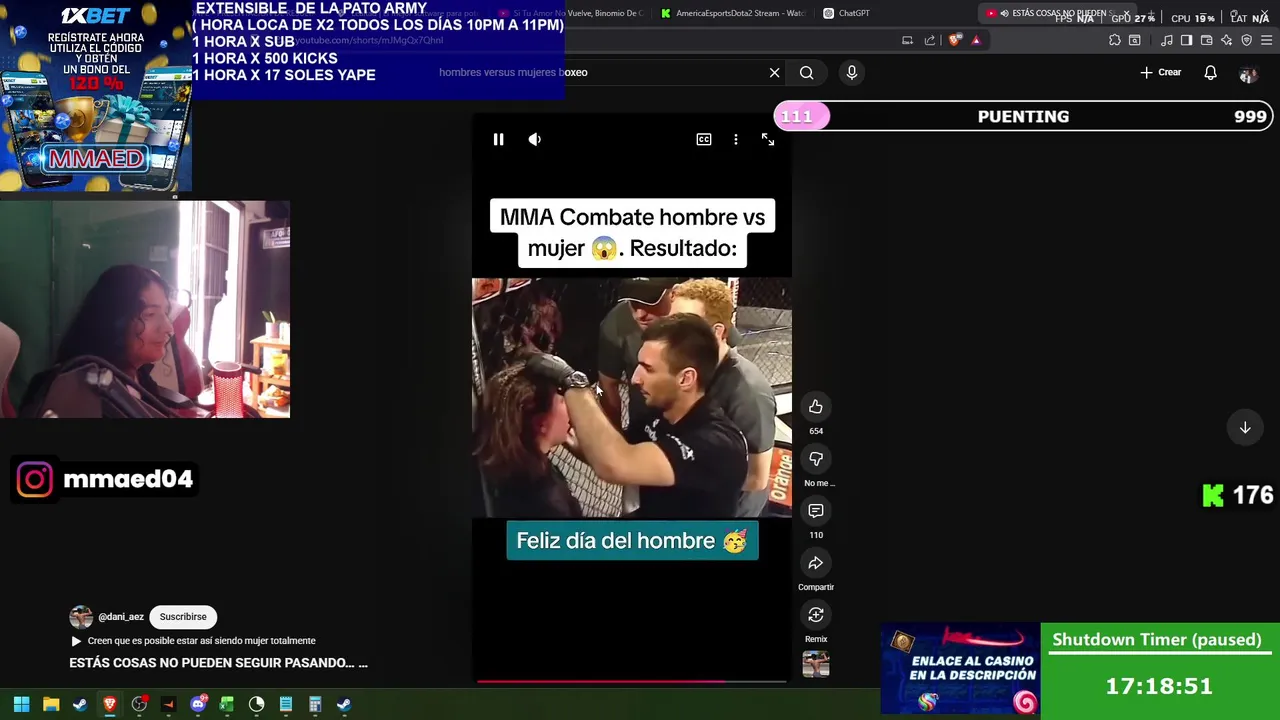Open Brave browser from the taskbar

(110, 705)
